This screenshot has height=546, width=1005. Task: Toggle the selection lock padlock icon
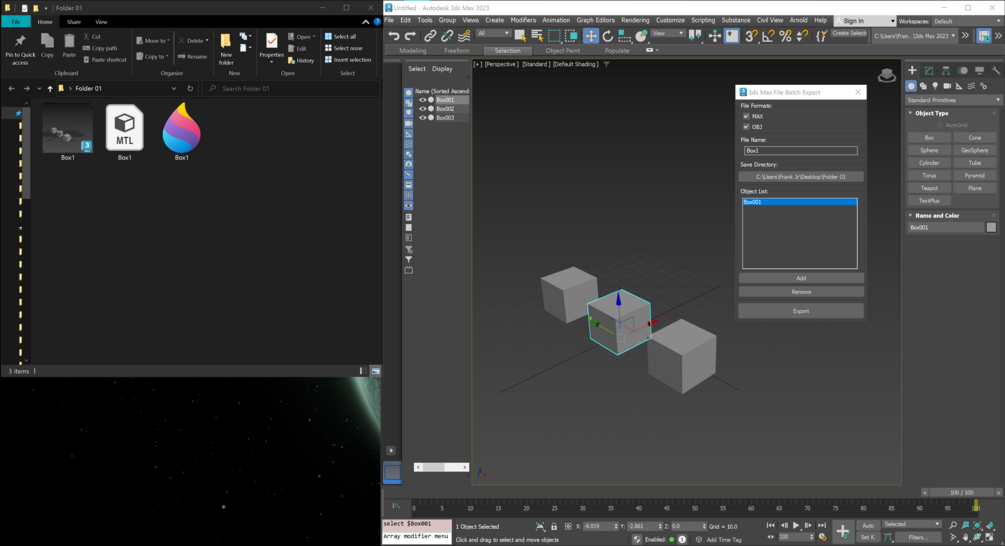(554, 526)
